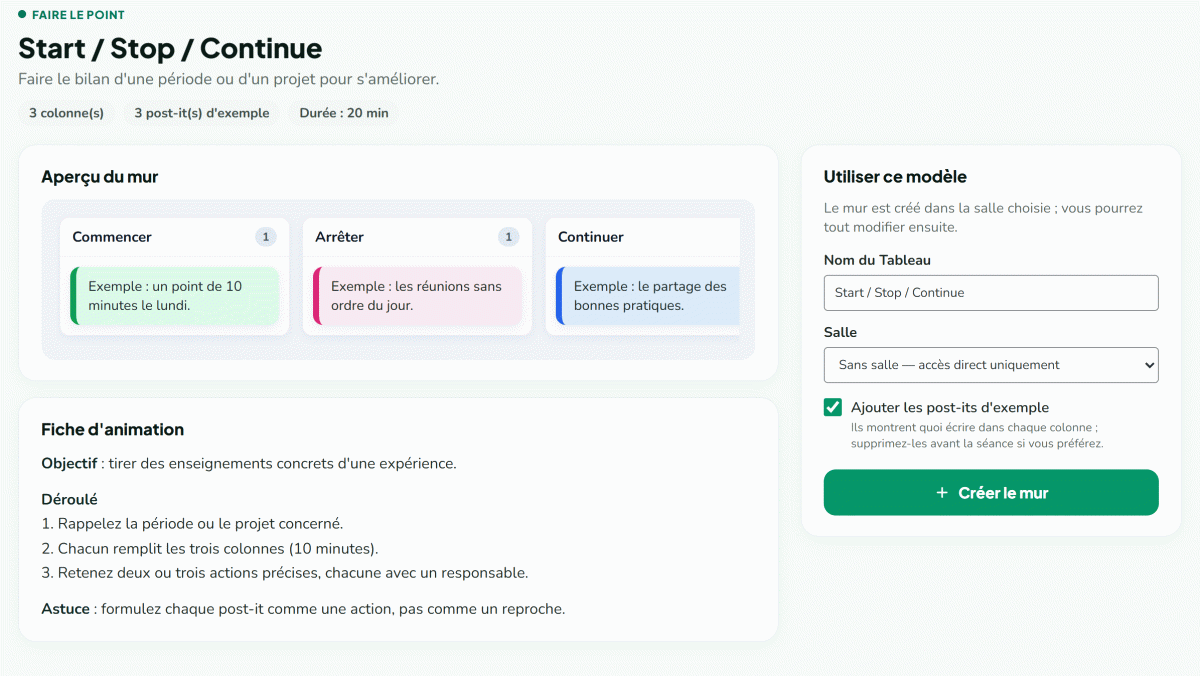Viewport: 1200px width, 676px height.
Task: Click the Objectif line text
Action: (249, 464)
